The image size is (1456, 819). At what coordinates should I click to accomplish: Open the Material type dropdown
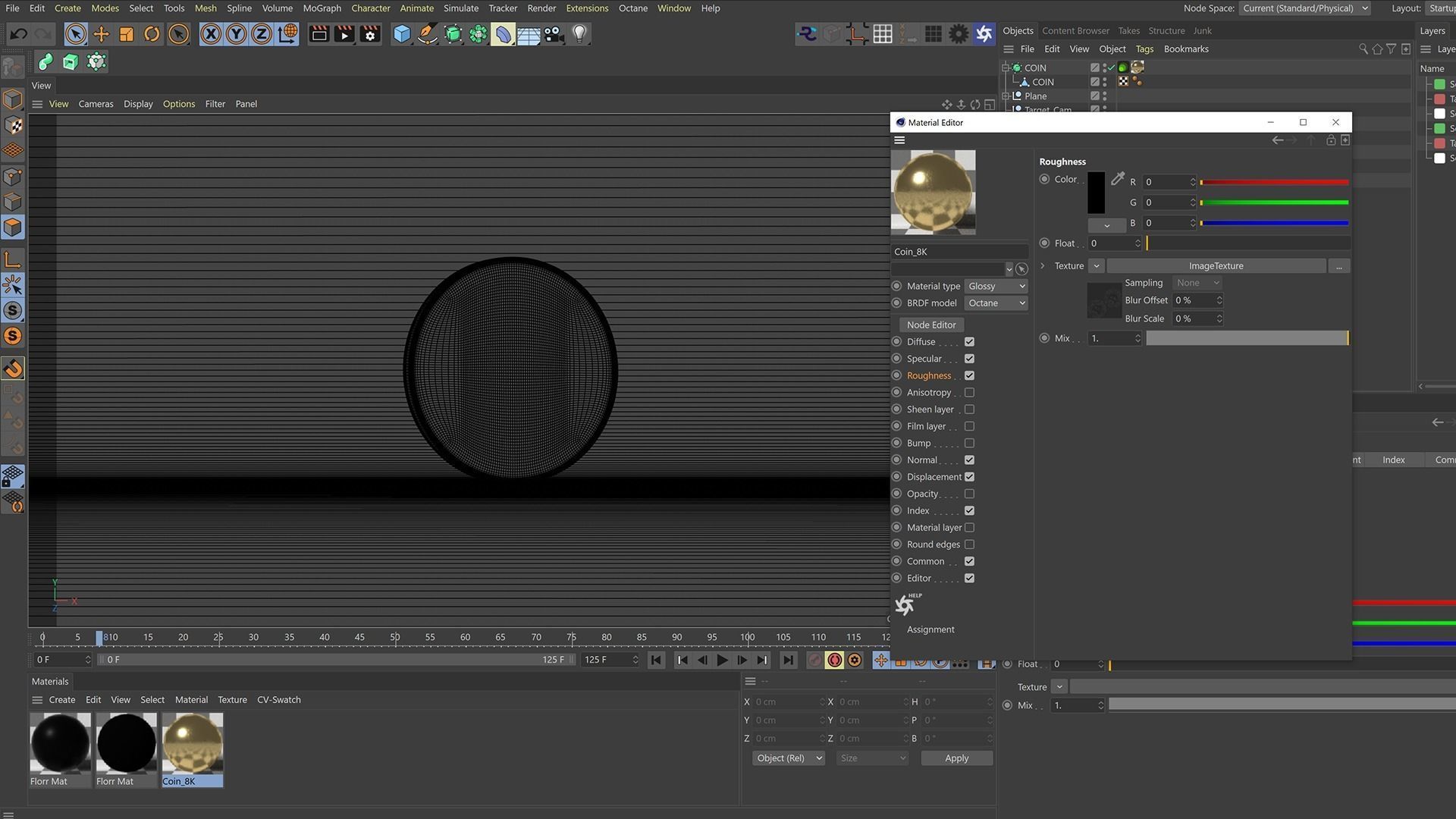pos(996,287)
